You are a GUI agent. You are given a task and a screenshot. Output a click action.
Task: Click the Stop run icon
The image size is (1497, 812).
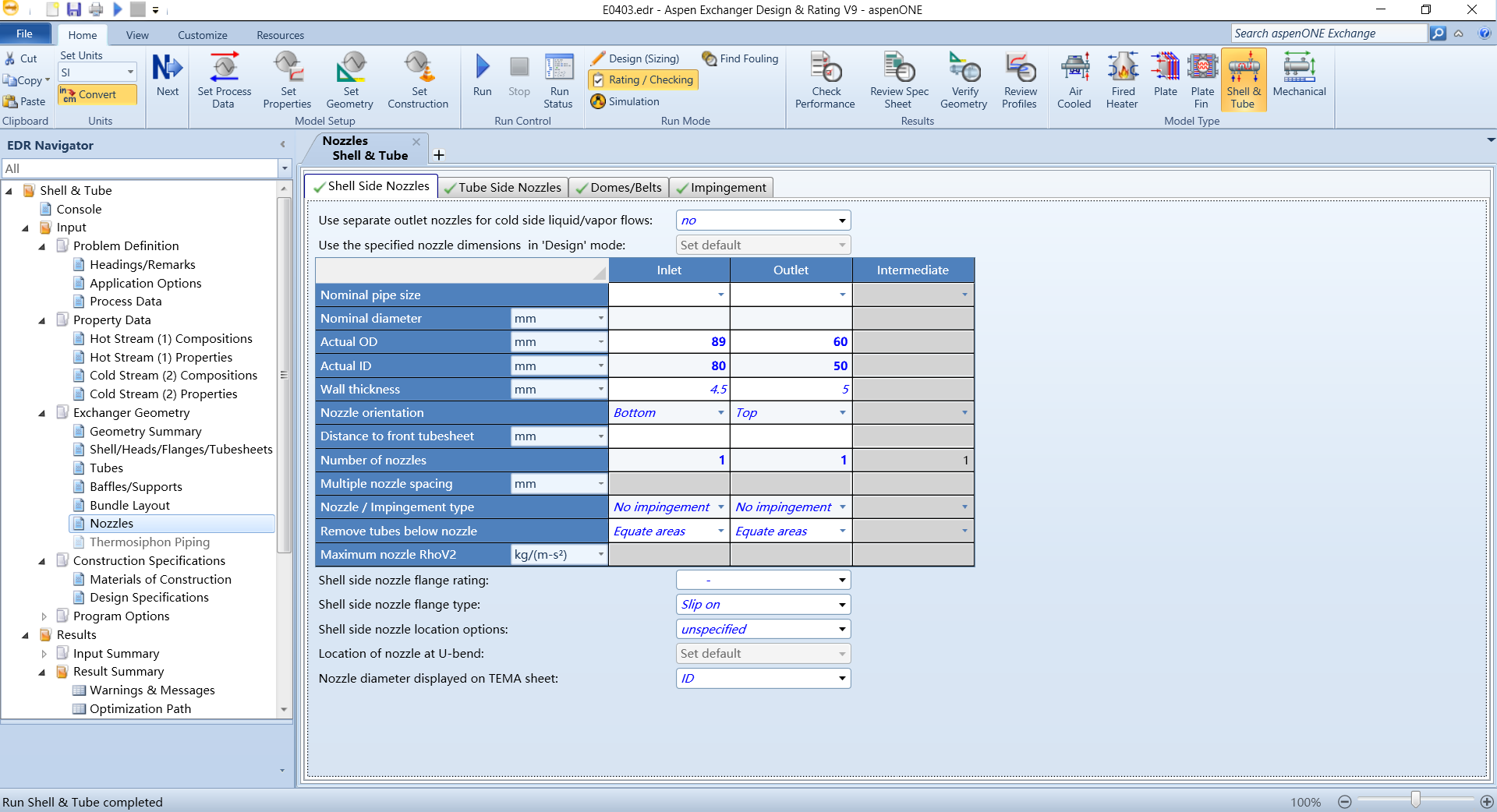(x=519, y=76)
